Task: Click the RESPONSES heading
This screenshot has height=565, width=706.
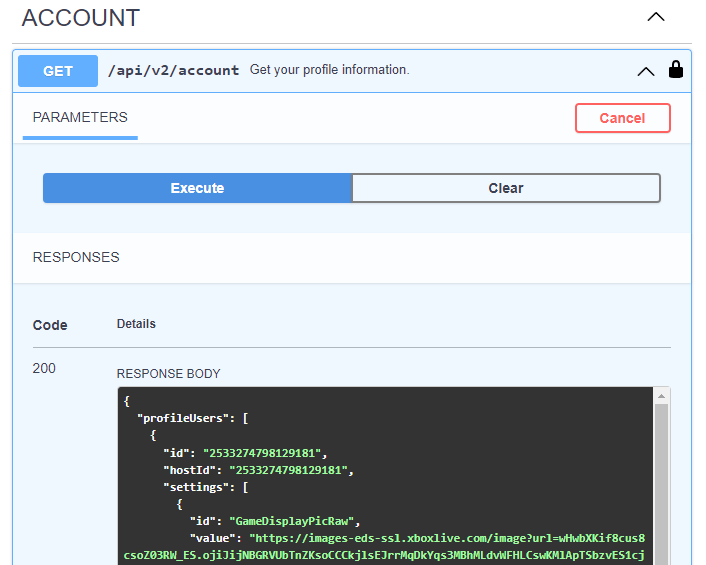Action: (x=76, y=257)
